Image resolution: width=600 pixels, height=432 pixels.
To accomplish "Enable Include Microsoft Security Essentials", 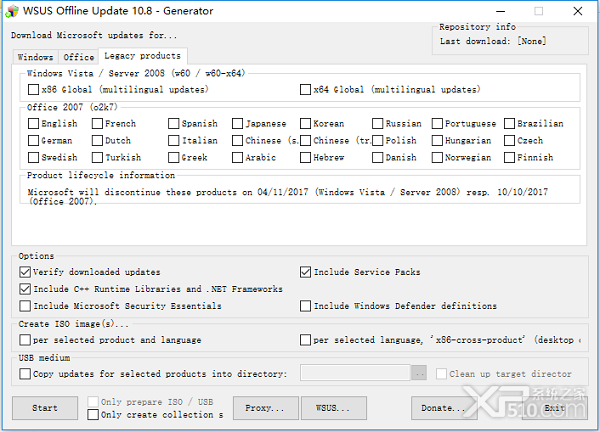I will coord(25,306).
